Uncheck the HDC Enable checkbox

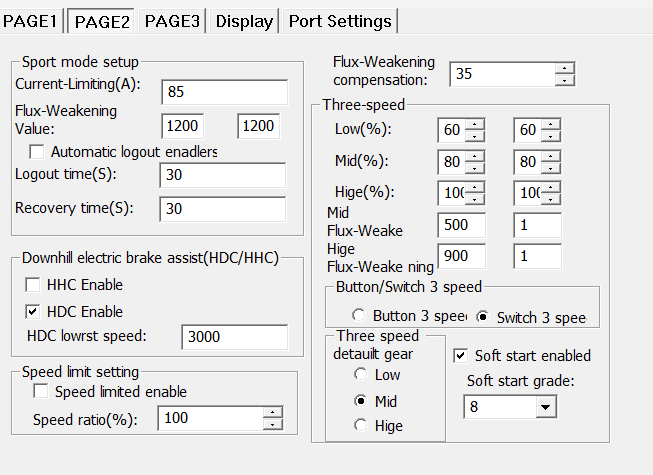(x=33, y=311)
